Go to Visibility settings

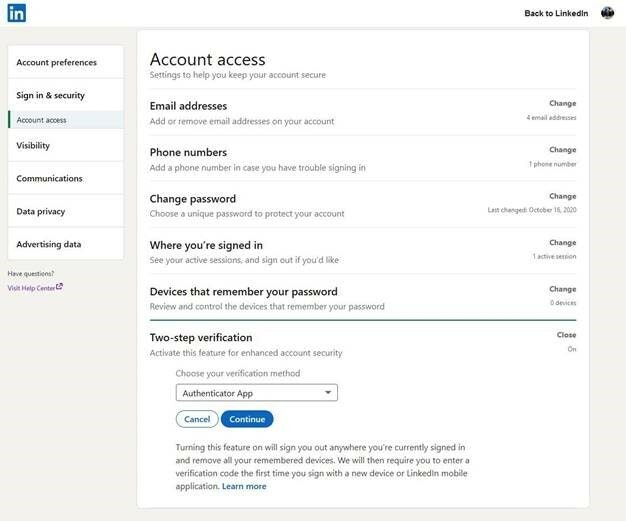tap(33, 145)
